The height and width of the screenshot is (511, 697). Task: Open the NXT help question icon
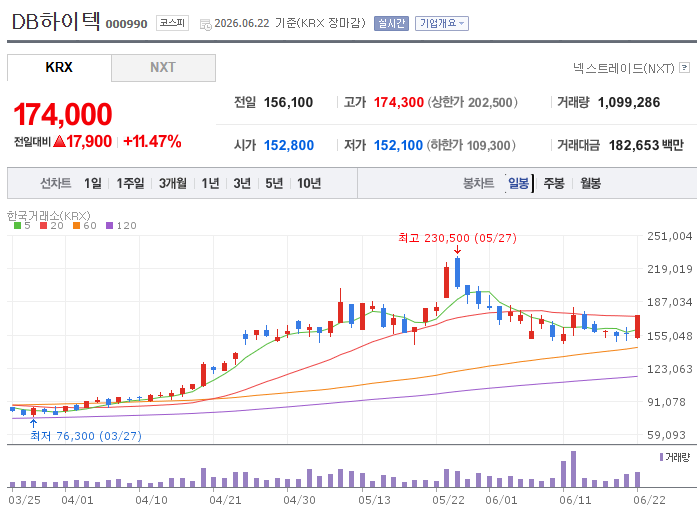pyautogui.click(x=685, y=68)
